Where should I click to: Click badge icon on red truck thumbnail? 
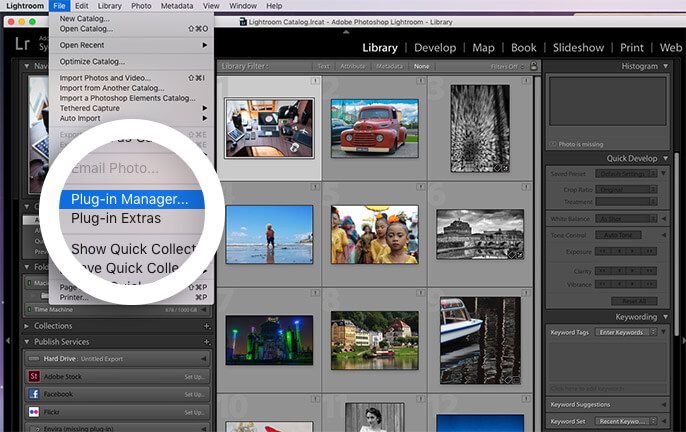point(420,81)
